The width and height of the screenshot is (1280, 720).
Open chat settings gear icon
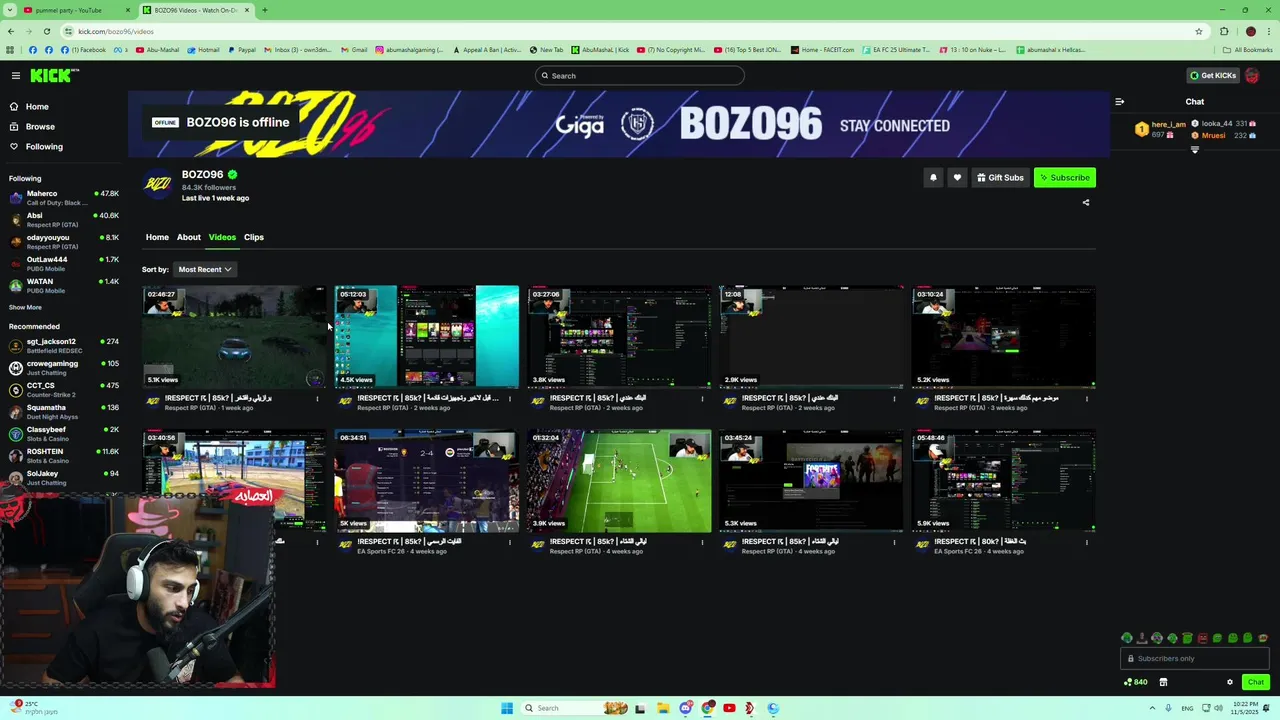(1230, 682)
